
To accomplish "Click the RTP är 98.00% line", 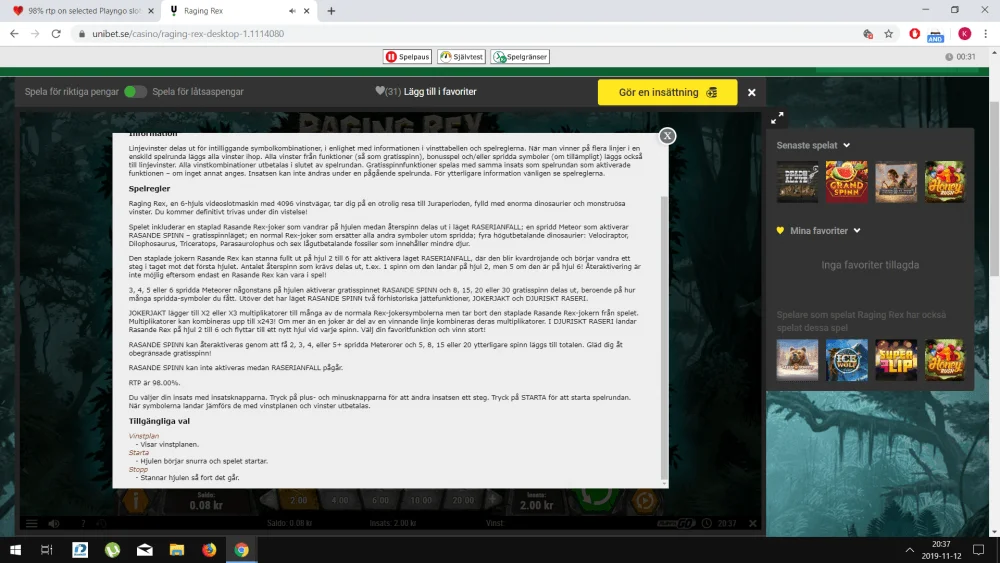I will click(x=154, y=383).
